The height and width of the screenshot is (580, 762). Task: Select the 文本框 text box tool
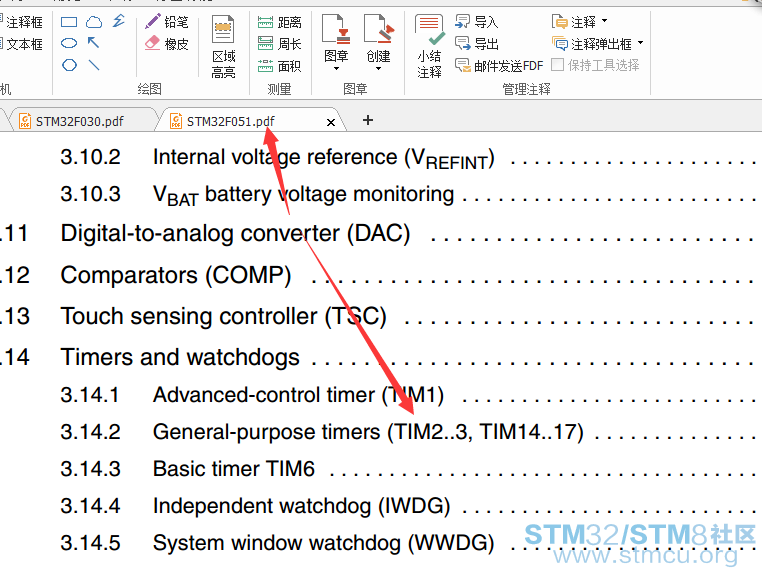tap(21, 44)
